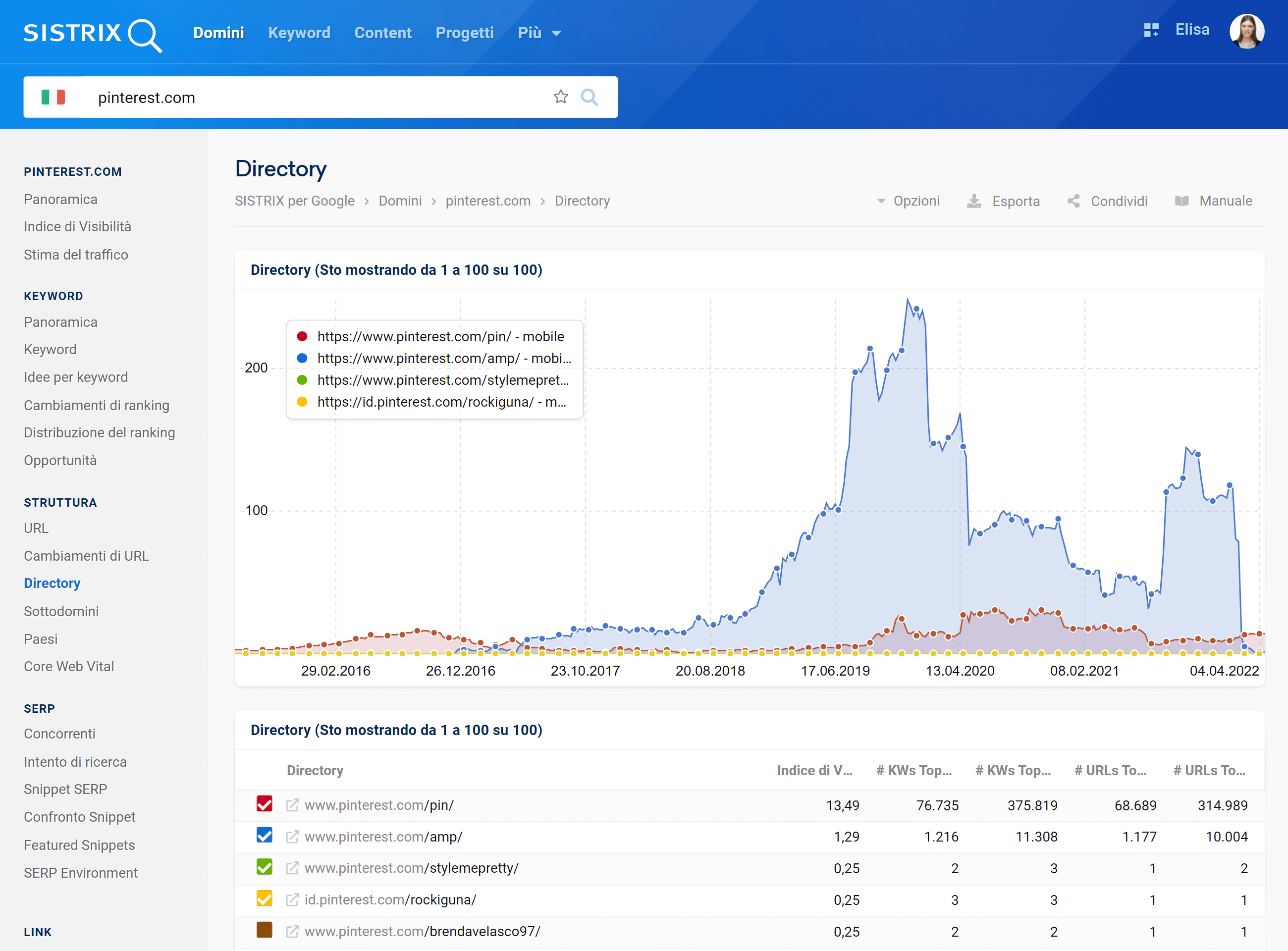The width and height of the screenshot is (1288, 951).
Task: Open Snippet SERP in sidebar
Action: pyautogui.click(x=65, y=789)
